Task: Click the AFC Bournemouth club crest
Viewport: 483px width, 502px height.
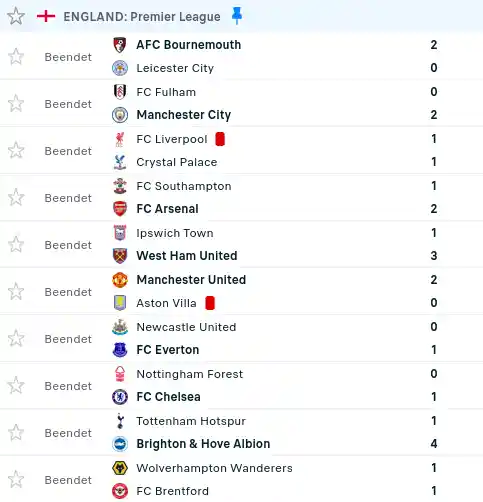Action: (120, 45)
